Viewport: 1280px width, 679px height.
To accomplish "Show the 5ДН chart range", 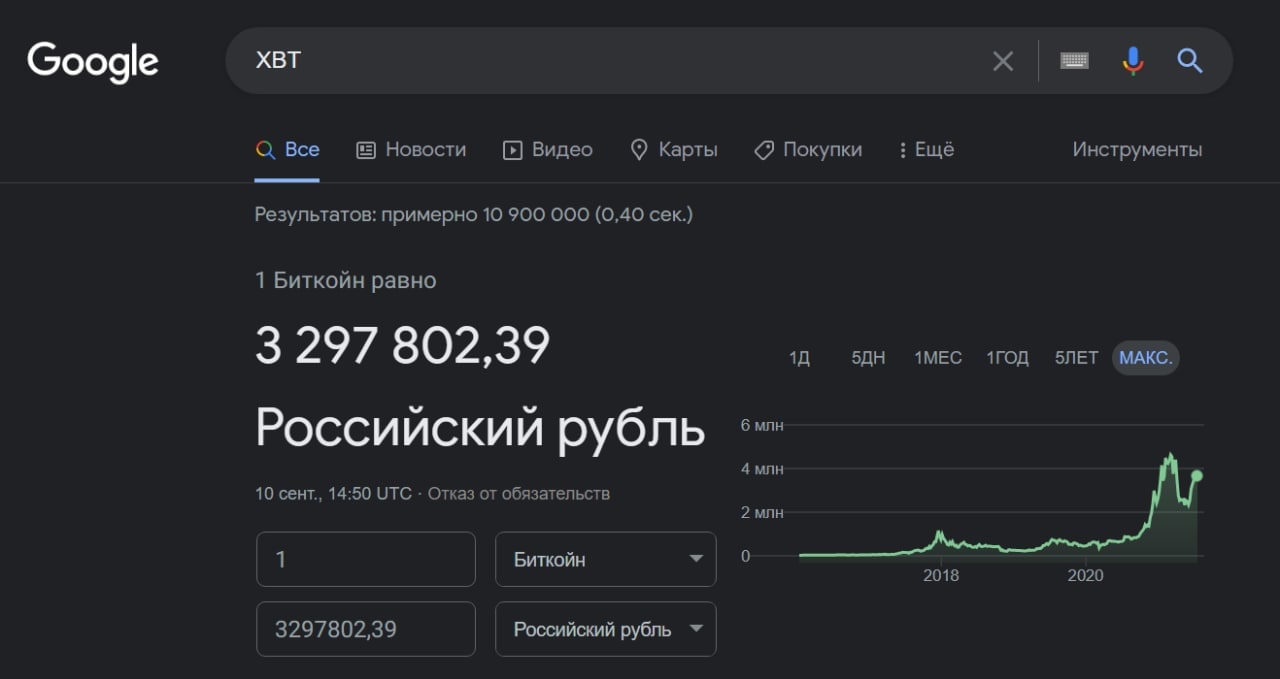I will (x=868, y=358).
